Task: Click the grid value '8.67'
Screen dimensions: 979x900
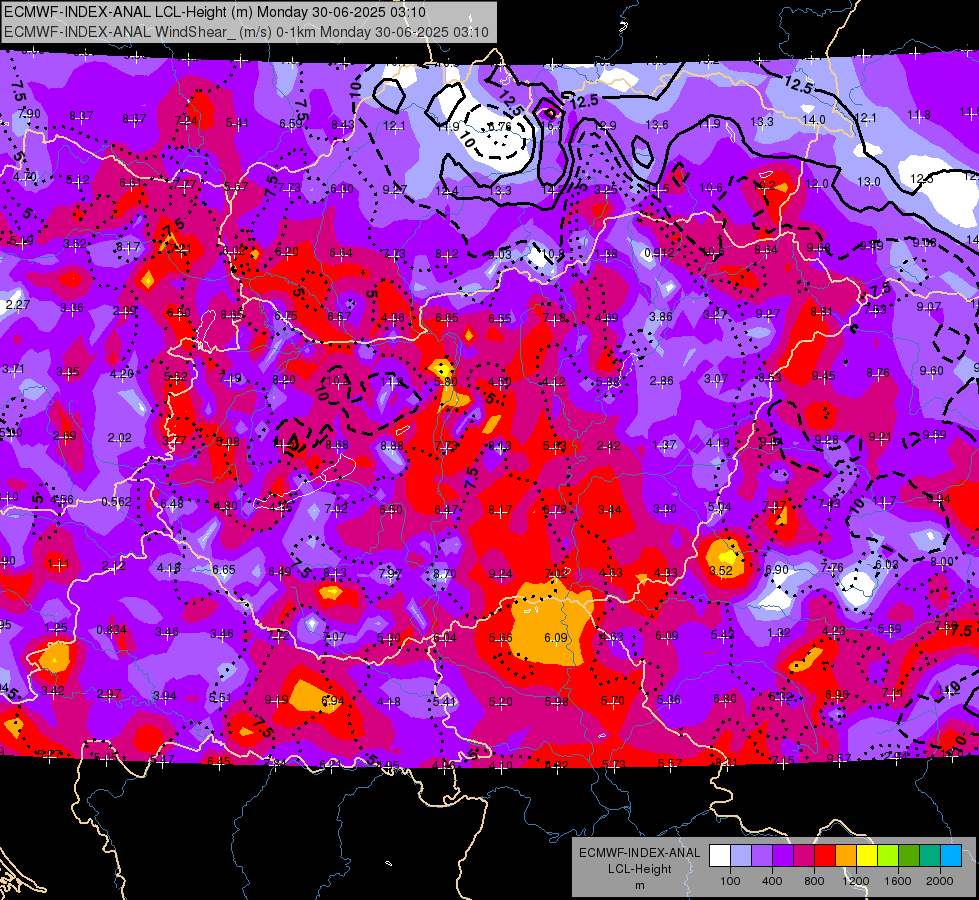Action: click(134, 119)
